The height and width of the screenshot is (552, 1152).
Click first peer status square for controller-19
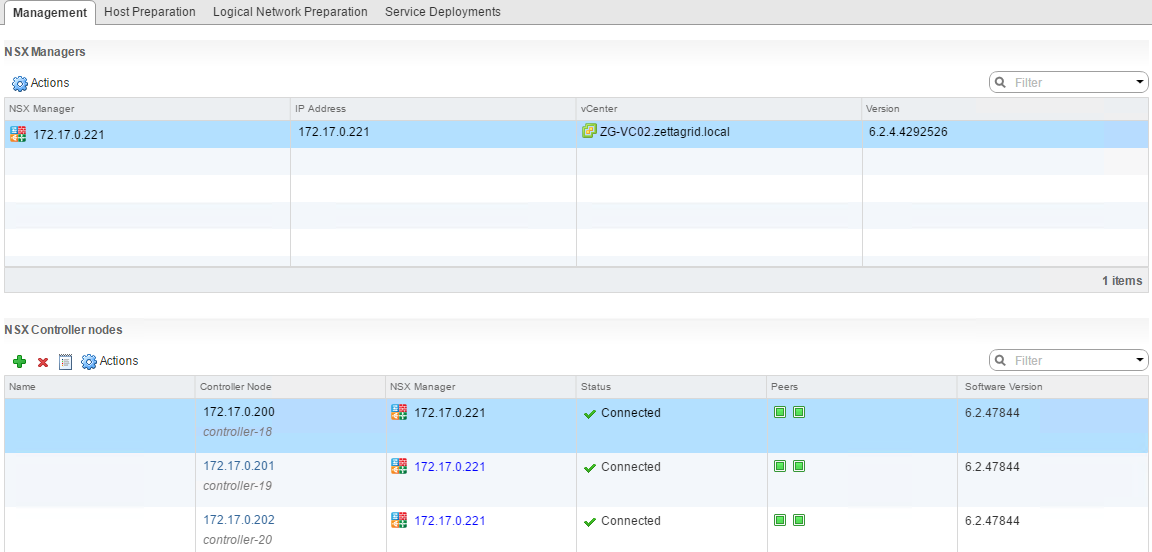click(x=780, y=466)
